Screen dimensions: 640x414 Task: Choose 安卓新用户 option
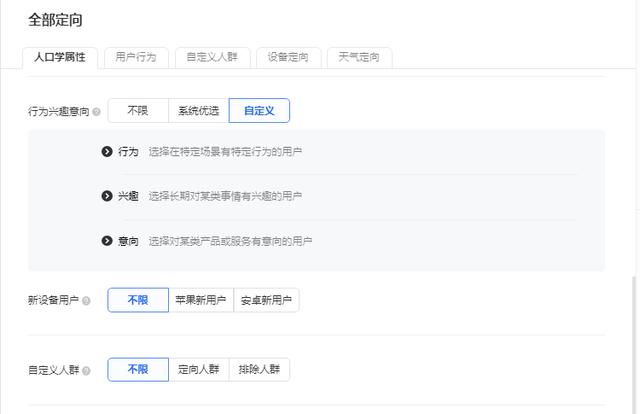266,300
